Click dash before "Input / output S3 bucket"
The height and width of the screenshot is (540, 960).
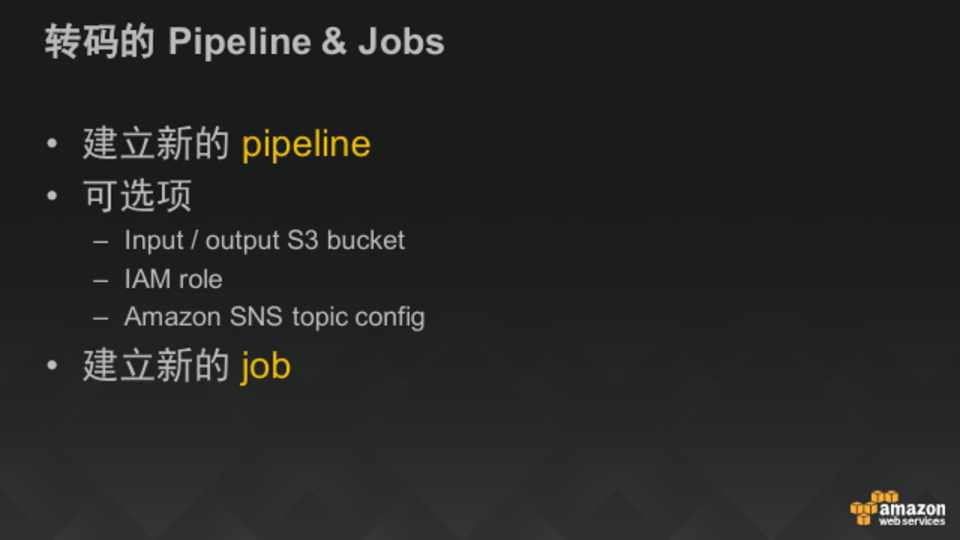click(x=100, y=242)
